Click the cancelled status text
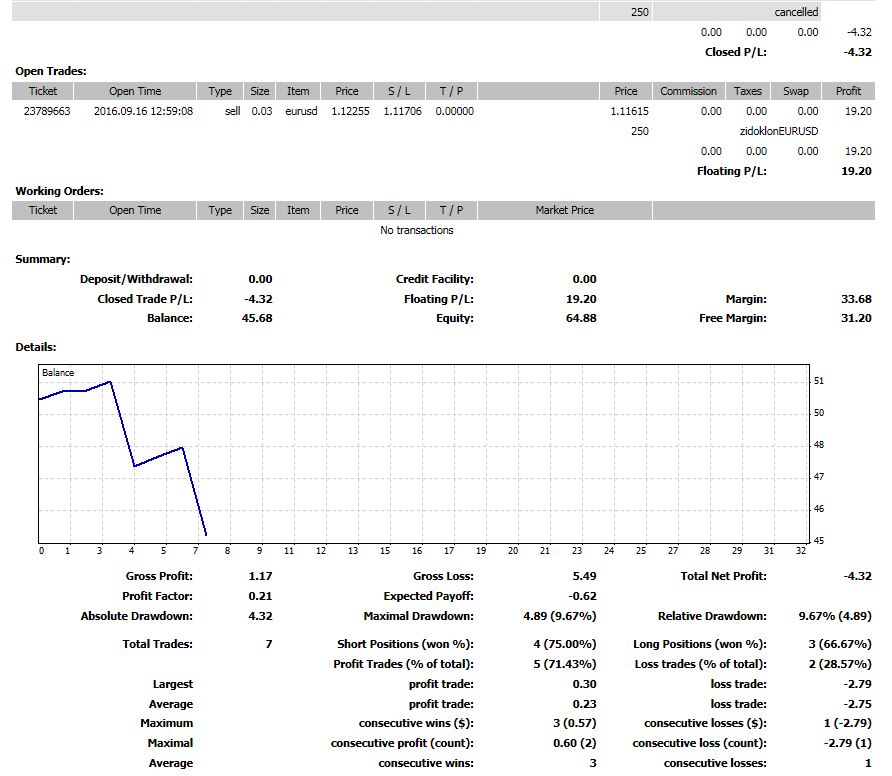892x776 pixels. tap(796, 12)
